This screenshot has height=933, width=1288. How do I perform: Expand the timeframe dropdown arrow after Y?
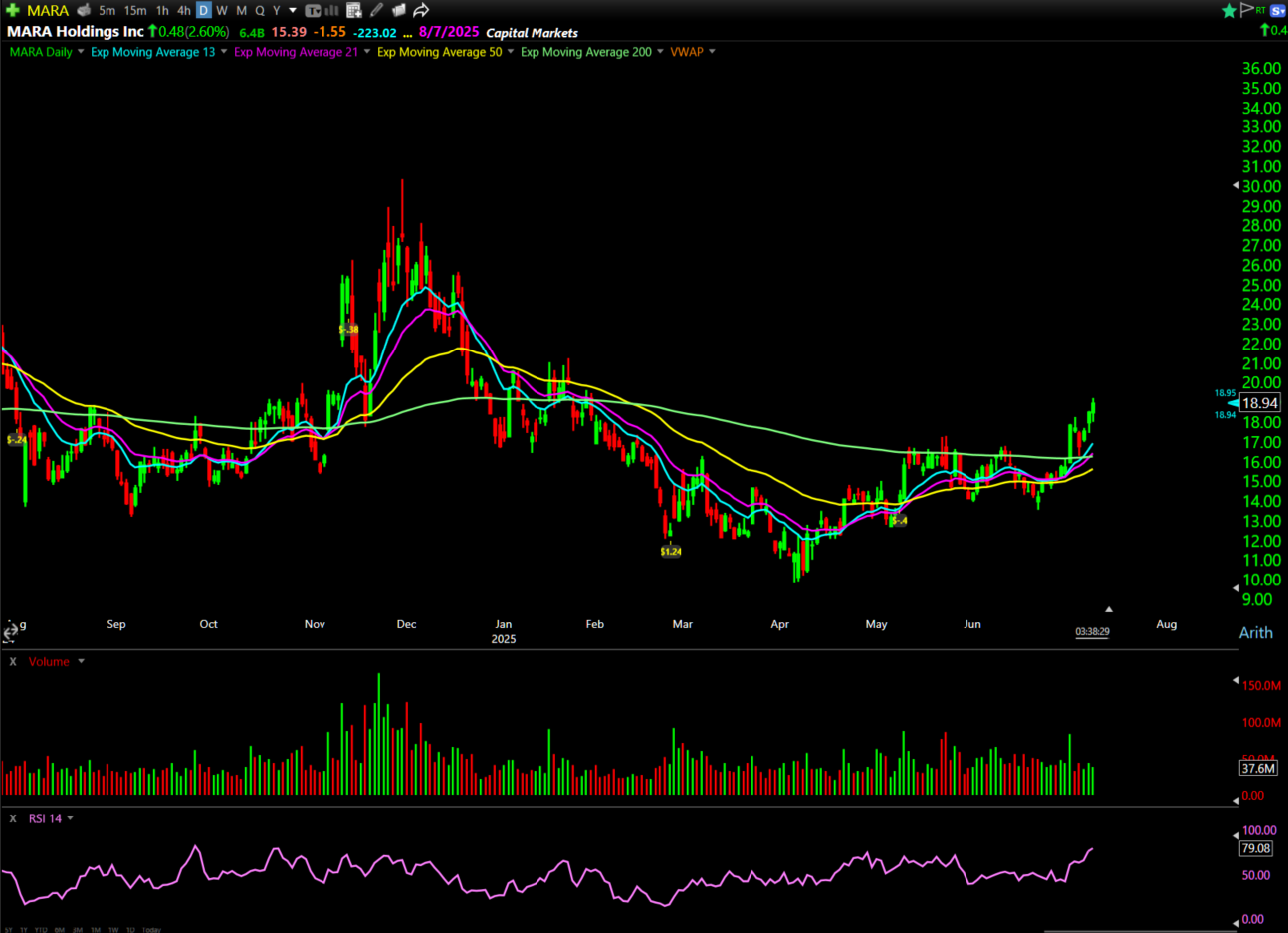(x=293, y=10)
